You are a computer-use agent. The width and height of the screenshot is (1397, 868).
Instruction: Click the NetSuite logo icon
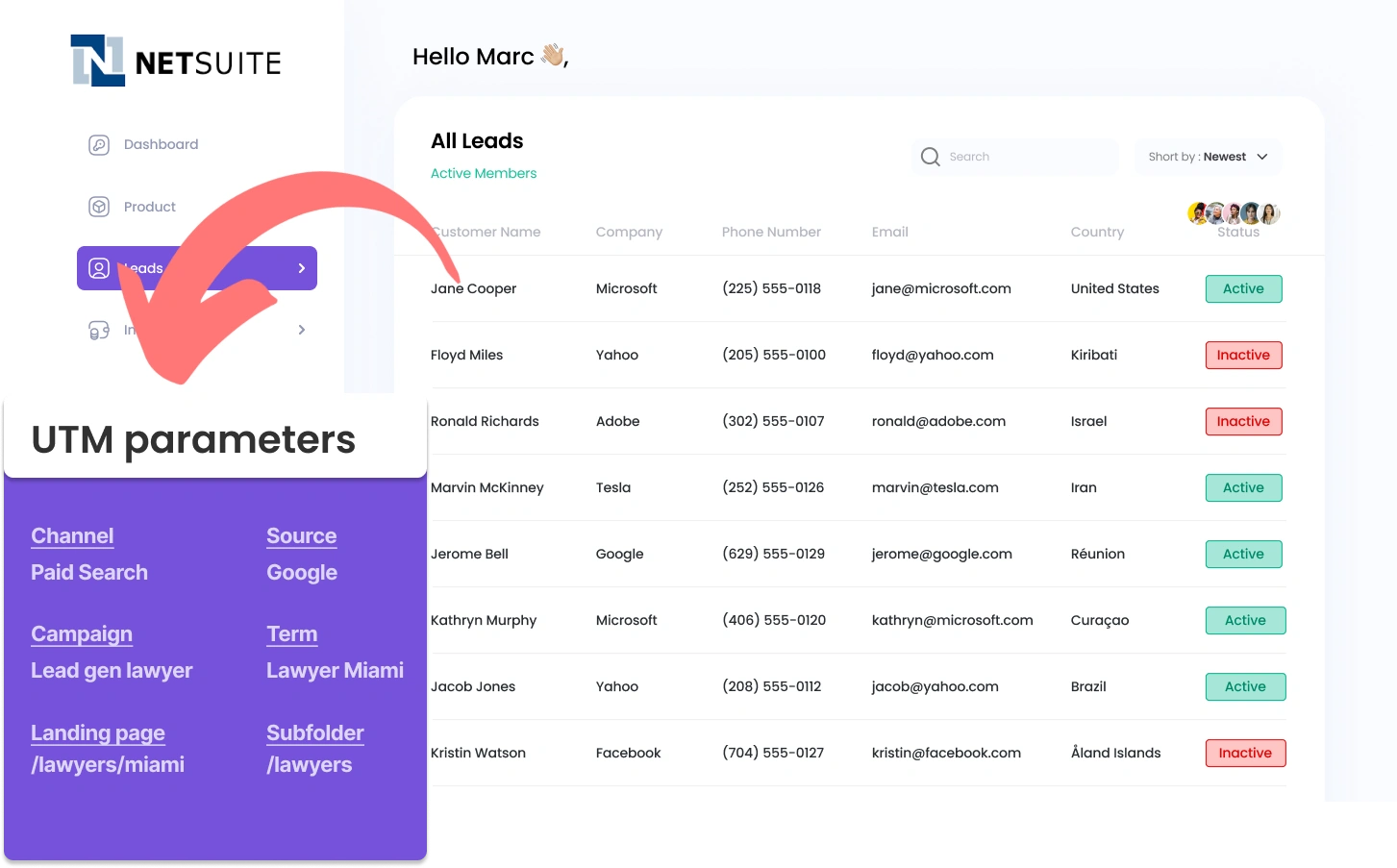(x=98, y=61)
